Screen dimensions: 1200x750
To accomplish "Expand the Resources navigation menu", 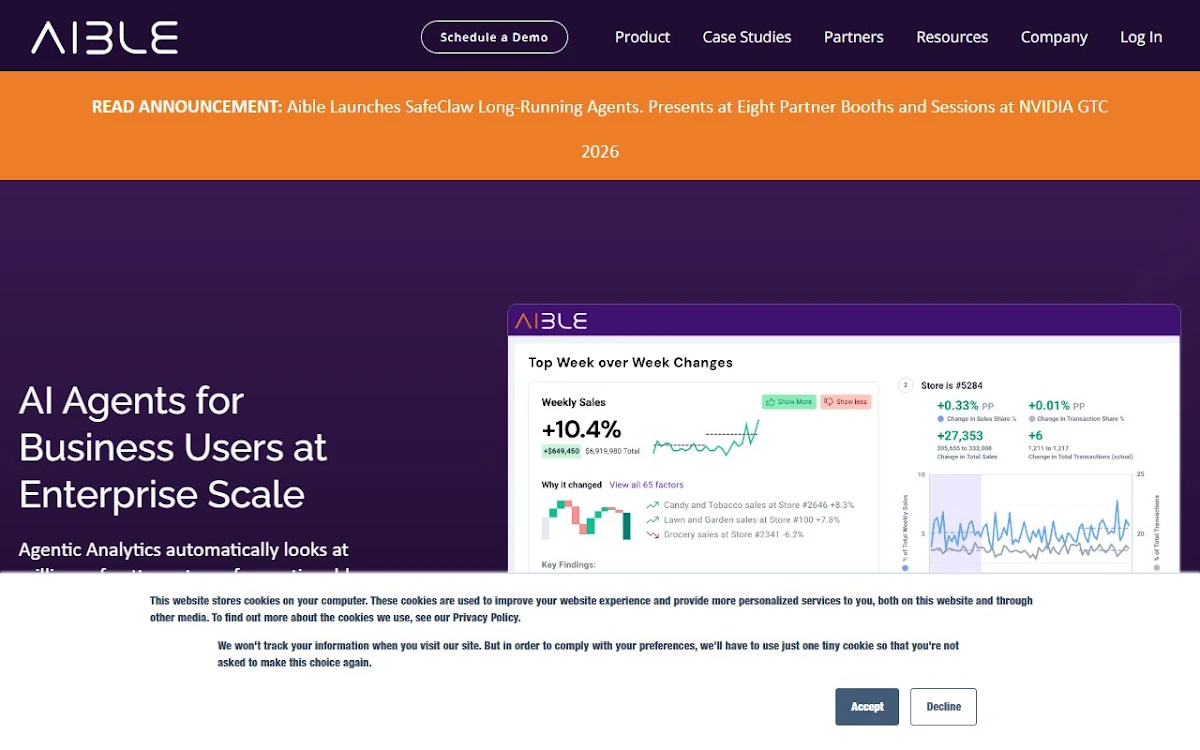I will tap(952, 37).
